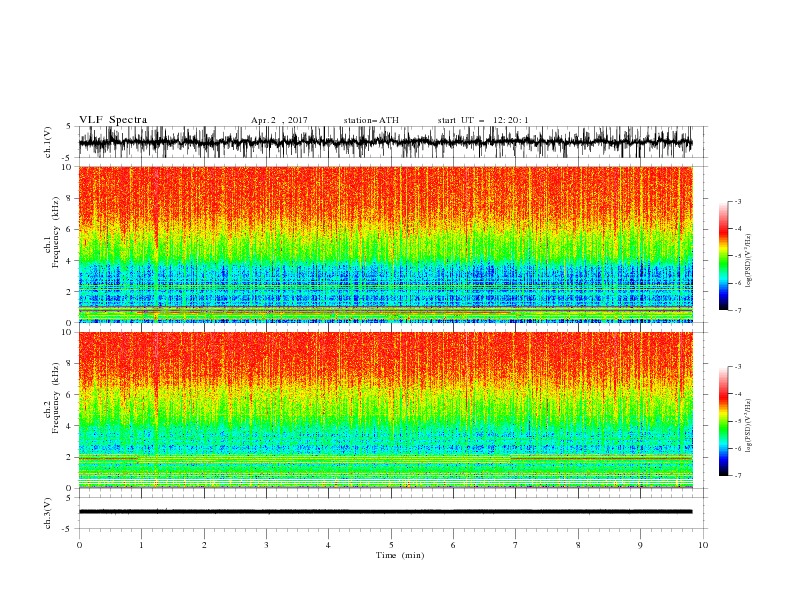Click the ch.2 spectrogram color scale bar
Viewport: 792px width, 612px height.
(723, 421)
